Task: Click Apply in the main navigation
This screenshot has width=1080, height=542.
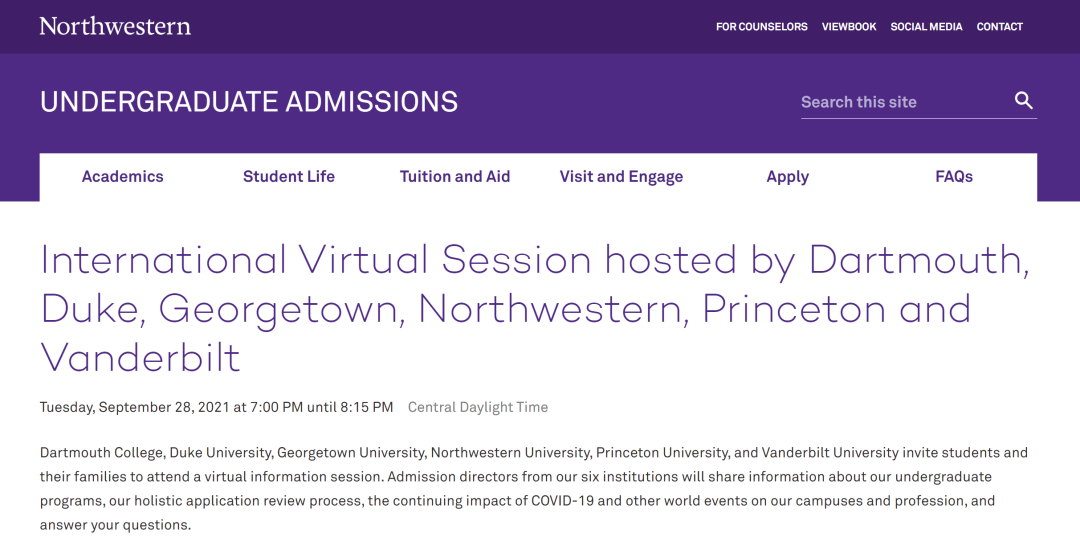Action: (x=787, y=177)
